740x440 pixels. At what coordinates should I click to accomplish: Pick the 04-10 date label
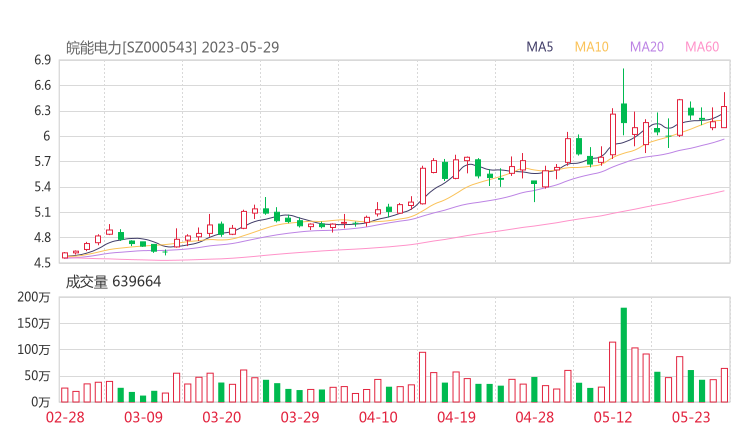[378, 417]
